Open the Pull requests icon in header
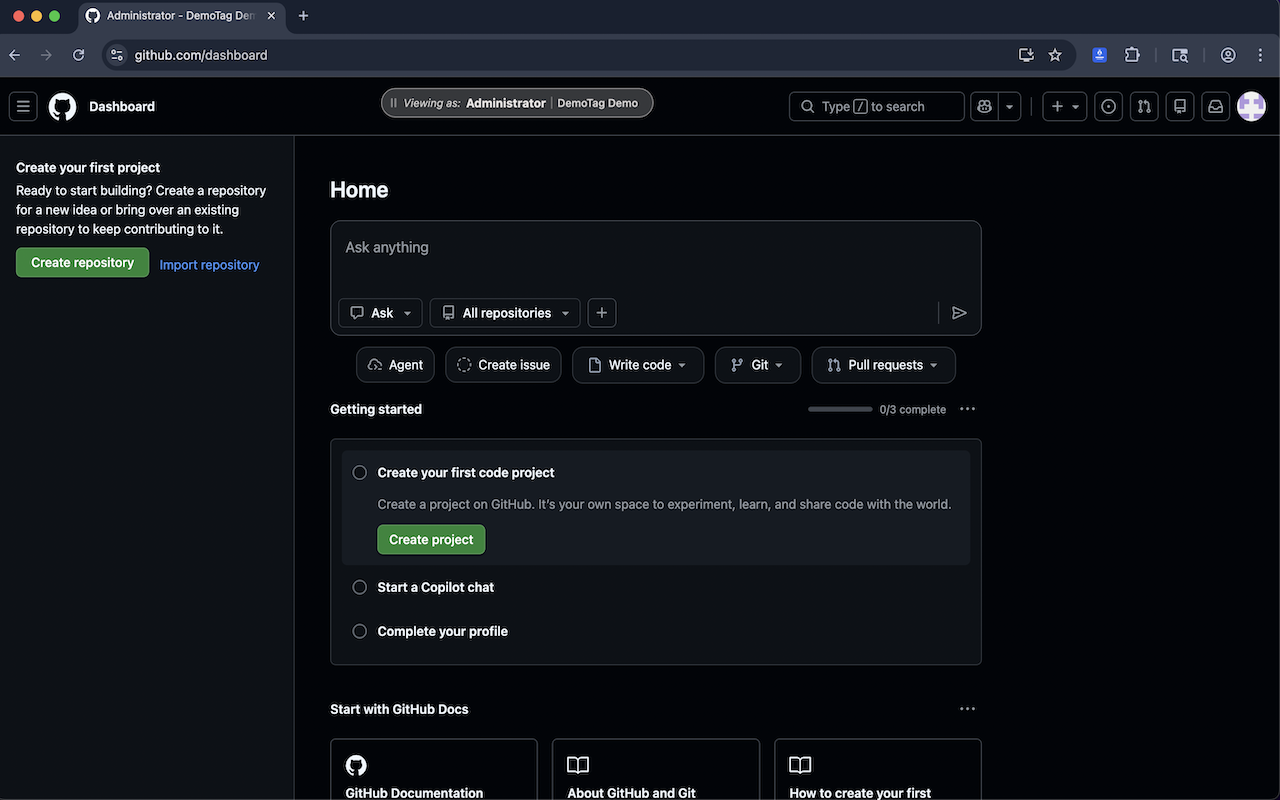This screenshot has width=1280, height=800. coord(1144,106)
